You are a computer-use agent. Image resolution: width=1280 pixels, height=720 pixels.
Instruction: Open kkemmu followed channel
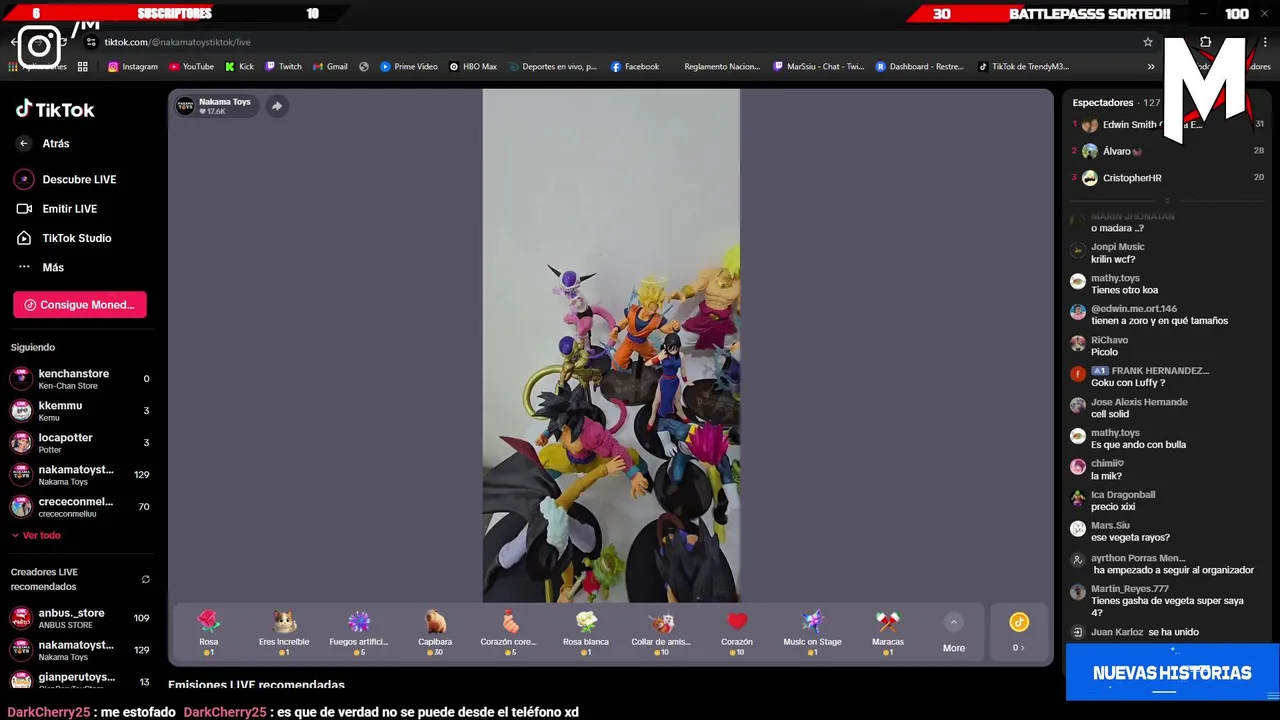(x=80, y=411)
